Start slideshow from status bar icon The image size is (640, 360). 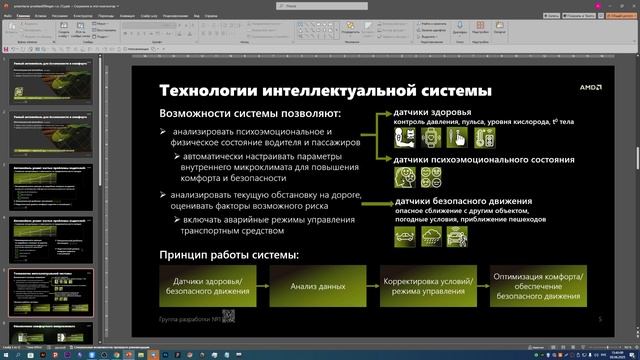click(x=583, y=347)
